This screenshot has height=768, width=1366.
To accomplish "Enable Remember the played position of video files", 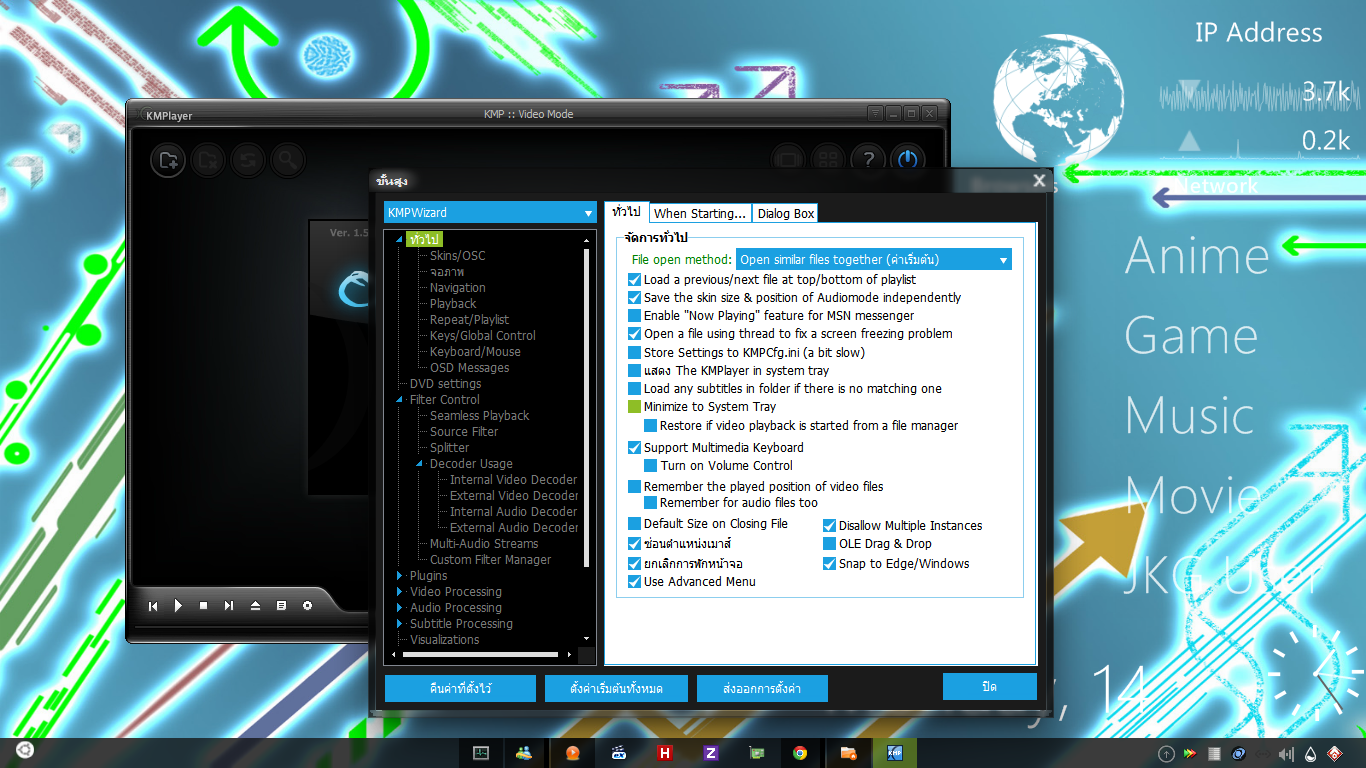I will click(x=635, y=487).
